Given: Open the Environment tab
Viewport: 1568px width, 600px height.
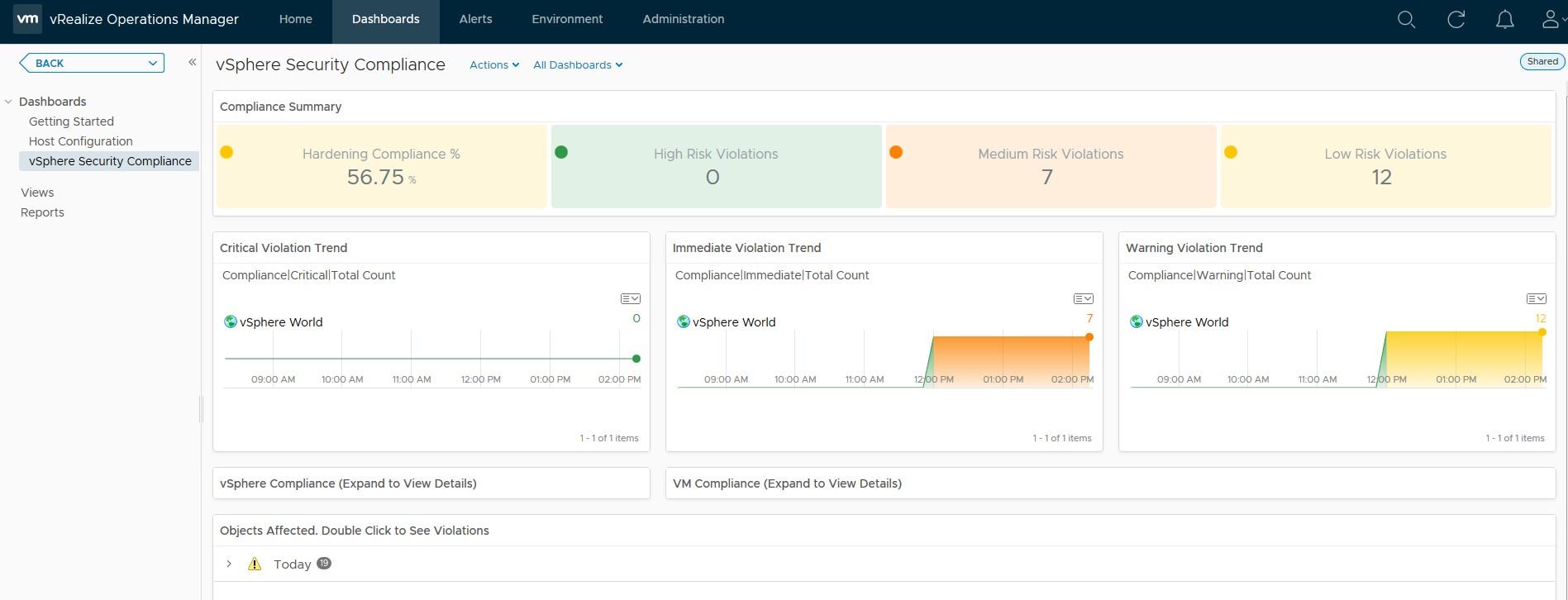Looking at the screenshot, I should (x=567, y=19).
